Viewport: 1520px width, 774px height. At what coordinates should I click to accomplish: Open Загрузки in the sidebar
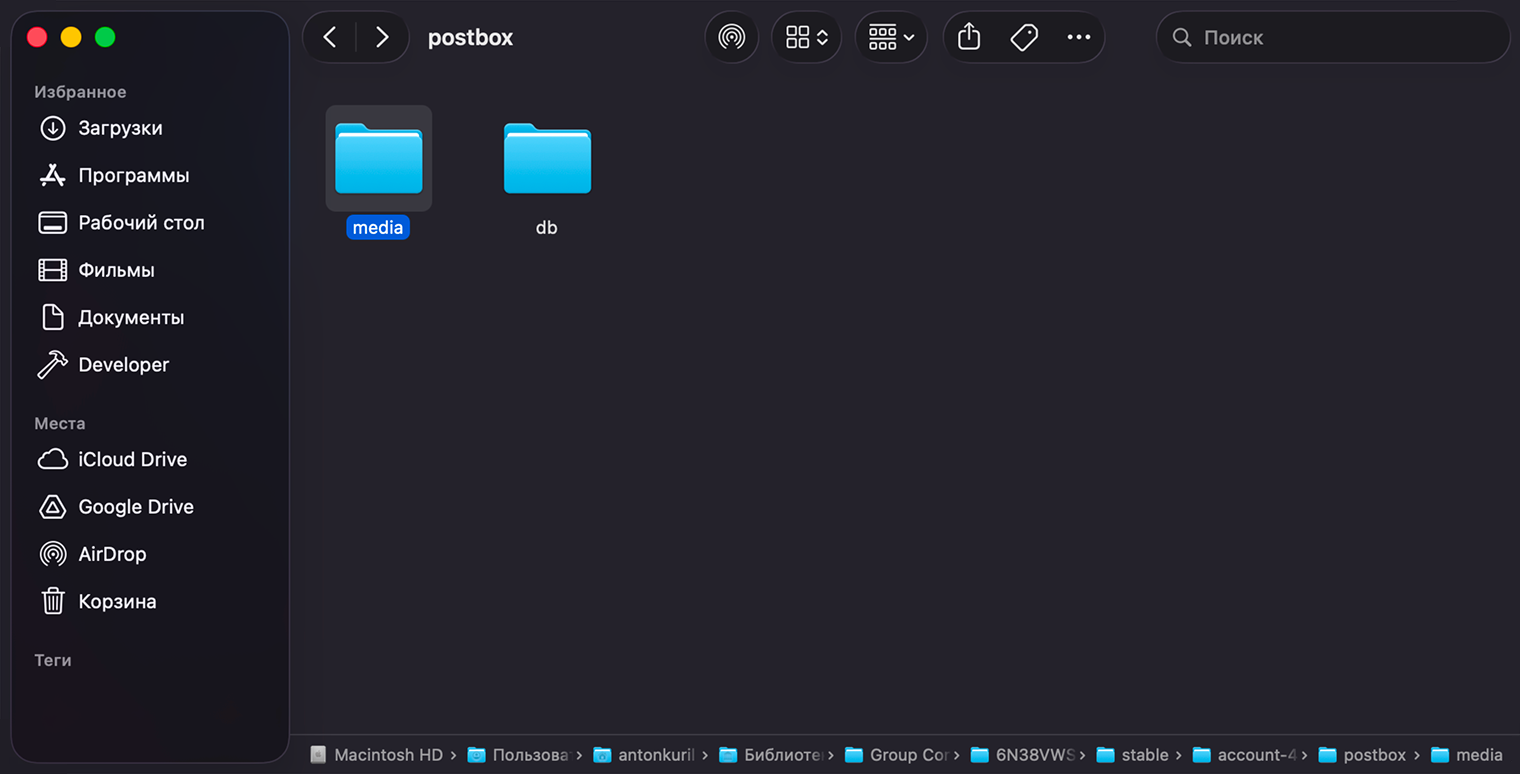pyautogui.click(x=120, y=128)
